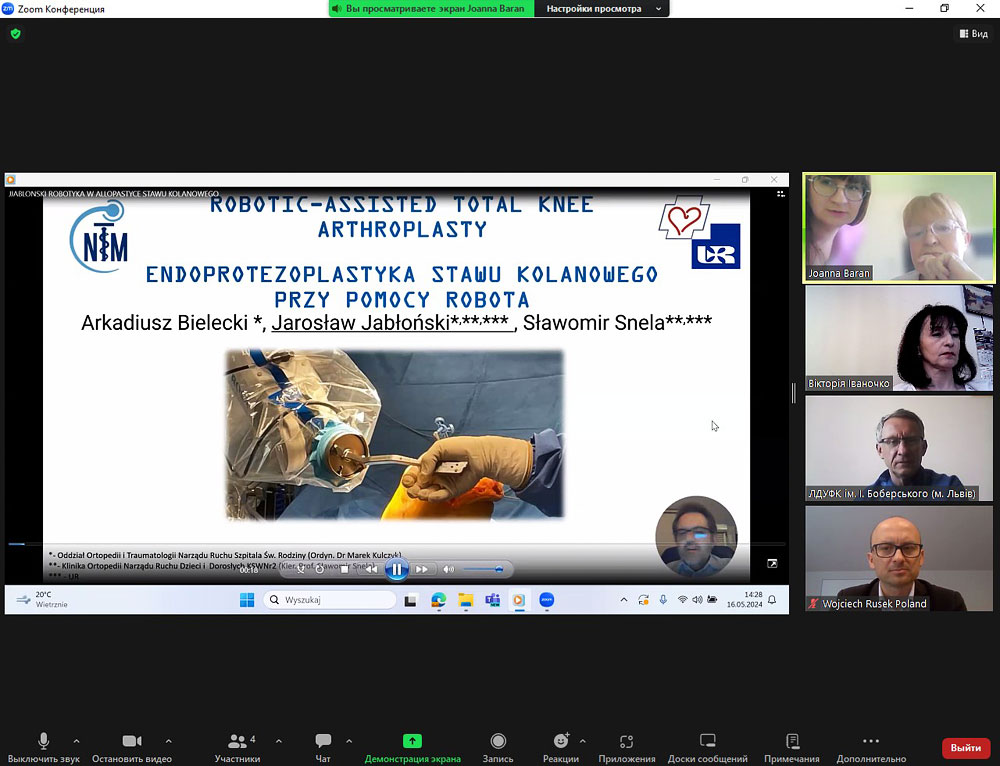Open Media Player in shared taskbar
Image resolution: width=1000 pixels, height=766 pixels.
519,600
